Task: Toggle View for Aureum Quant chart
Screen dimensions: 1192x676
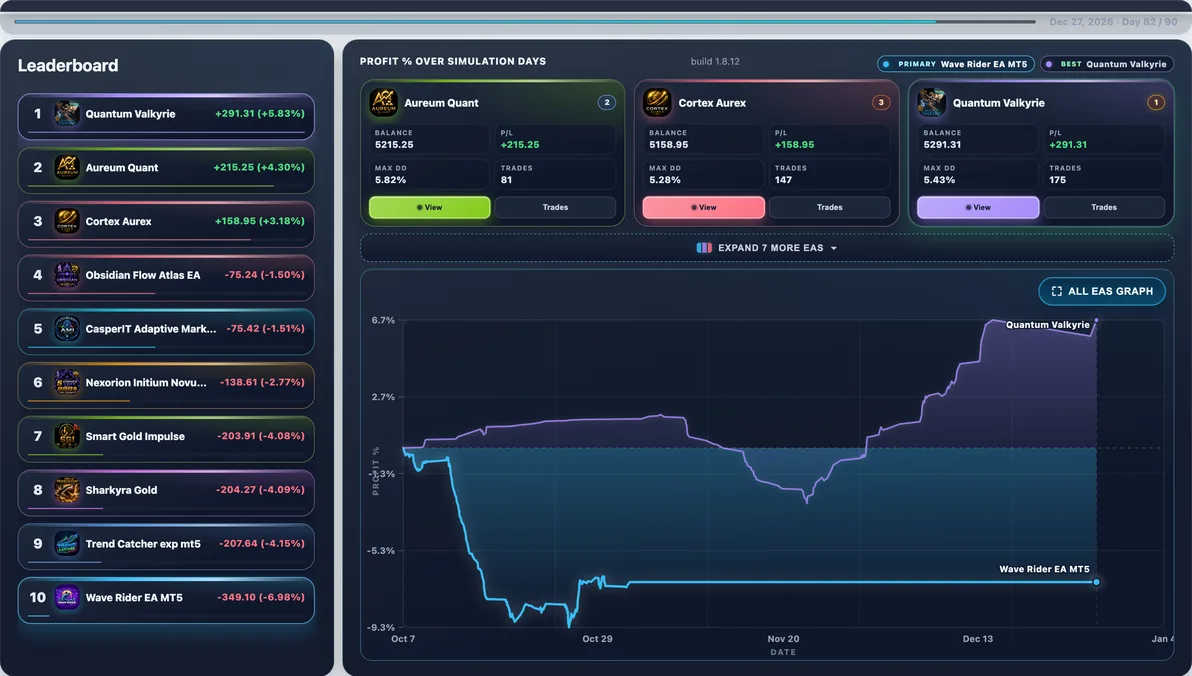Action: click(430, 208)
